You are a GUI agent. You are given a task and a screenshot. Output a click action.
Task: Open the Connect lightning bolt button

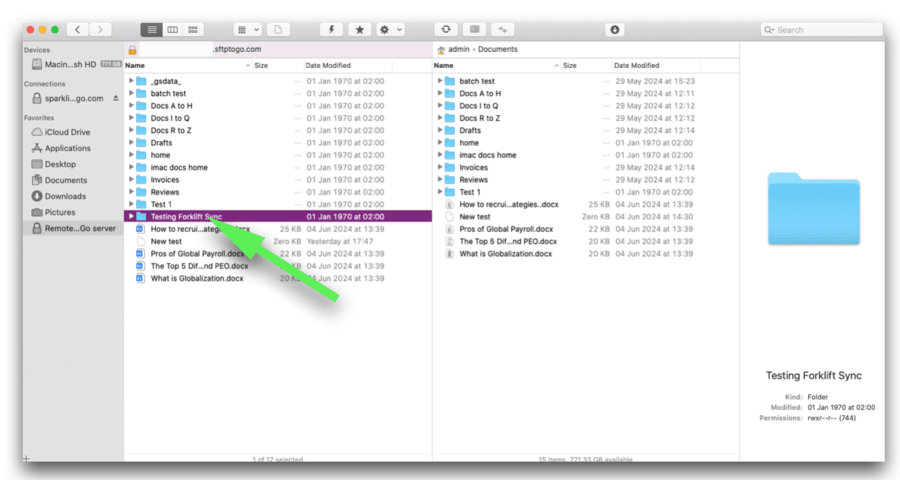pos(331,29)
